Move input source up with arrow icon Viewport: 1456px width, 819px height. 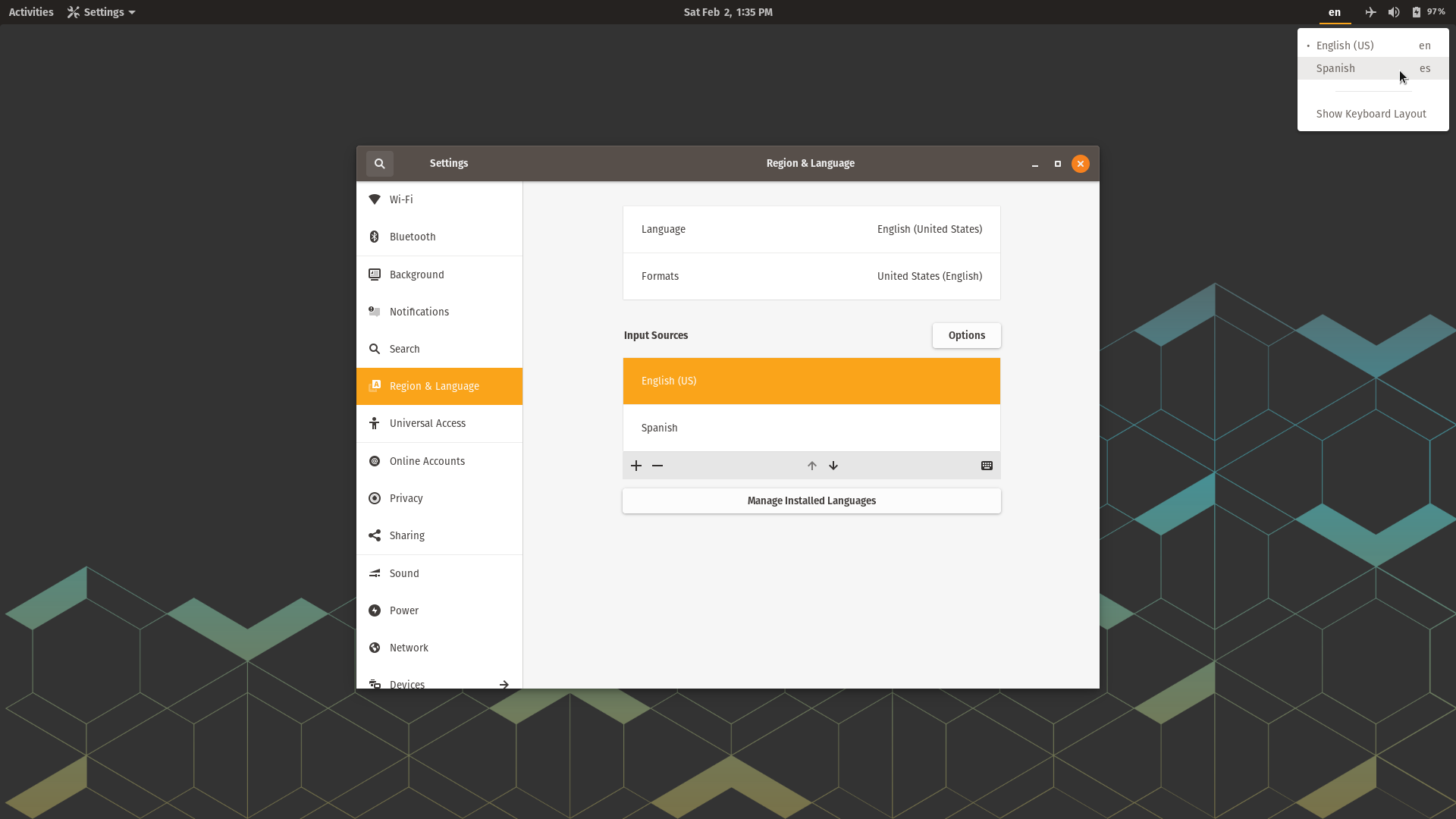click(811, 466)
